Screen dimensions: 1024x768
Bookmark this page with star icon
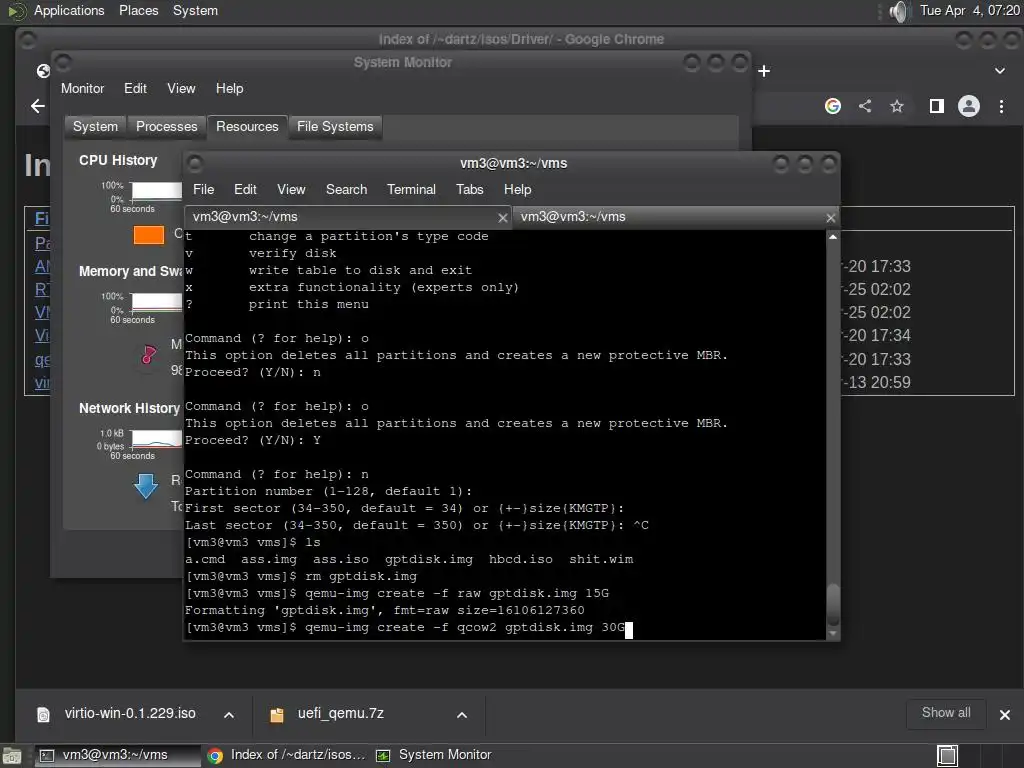coord(897,106)
